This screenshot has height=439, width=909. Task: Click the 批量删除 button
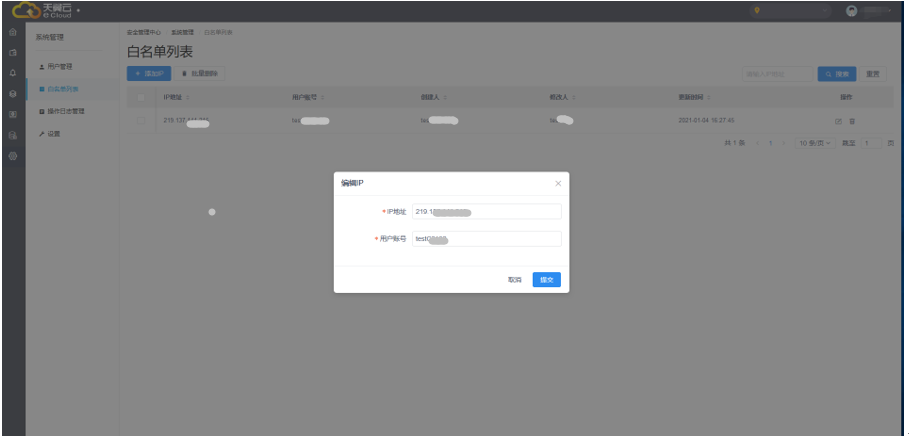point(199,74)
